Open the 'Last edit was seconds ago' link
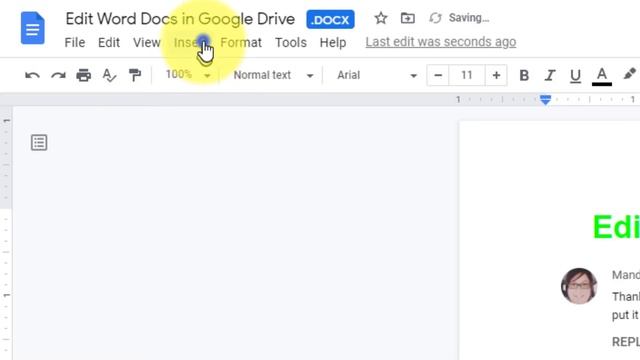Screen dimensions: 640x360 pos(440,42)
